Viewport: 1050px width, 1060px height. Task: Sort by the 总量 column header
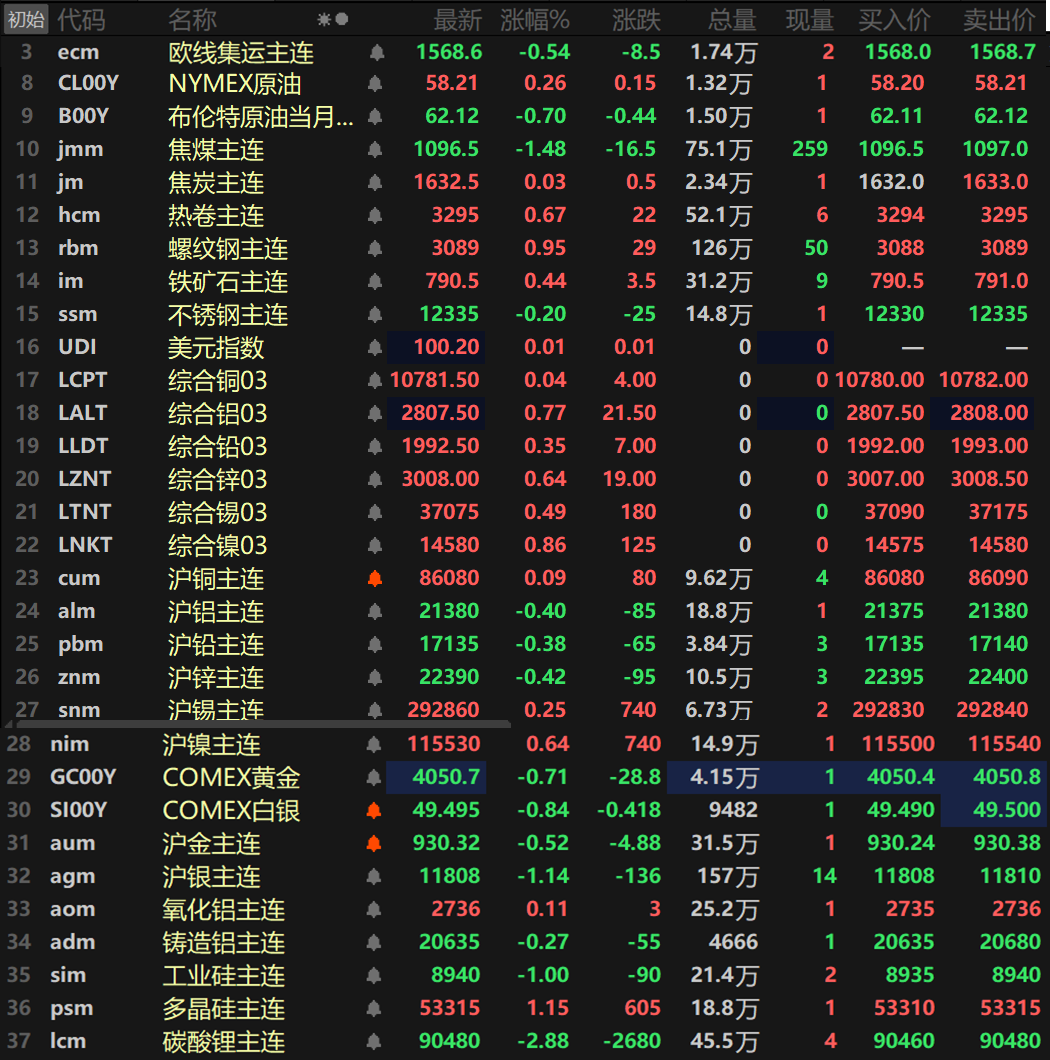[732, 19]
